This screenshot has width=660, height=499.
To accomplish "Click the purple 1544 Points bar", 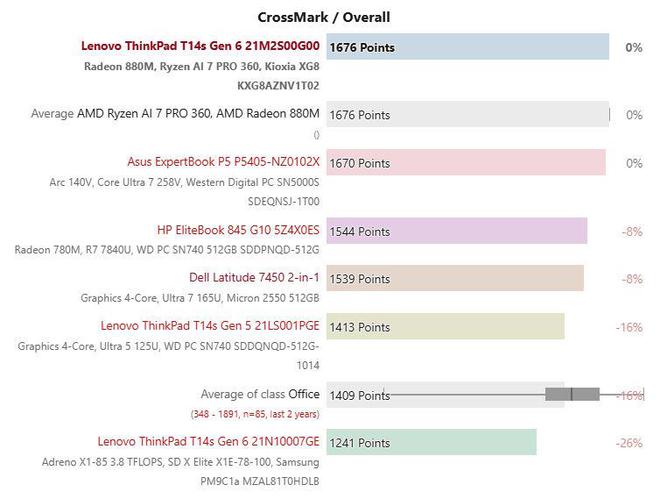I will [457, 231].
